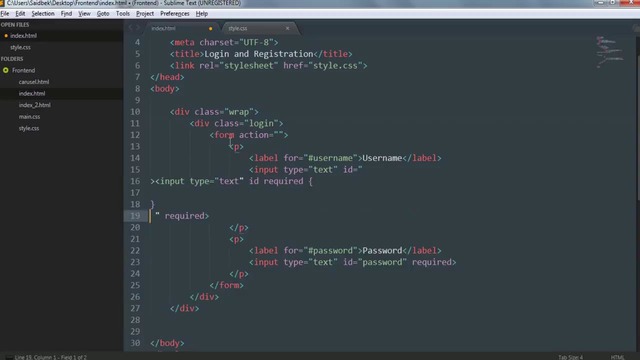Open the Preferences menu
This screenshot has height=360, width=640.
pyautogui.click(x=175, y=13)
